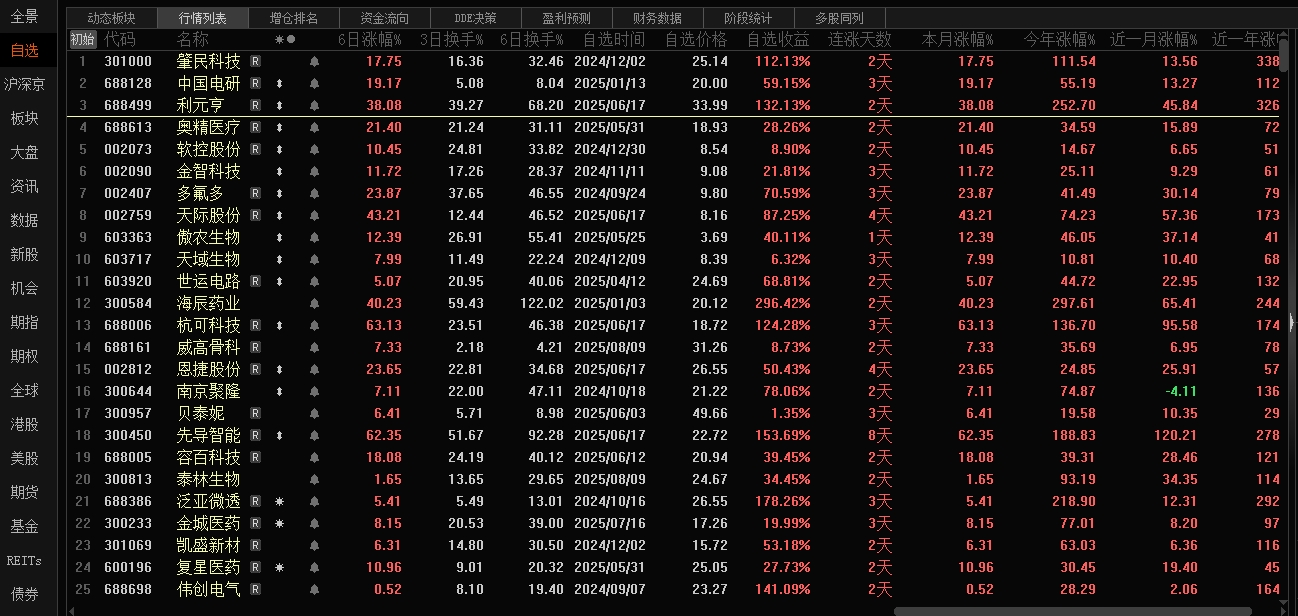Click the alert bell icon for 海辰药业

coord(314,303)
